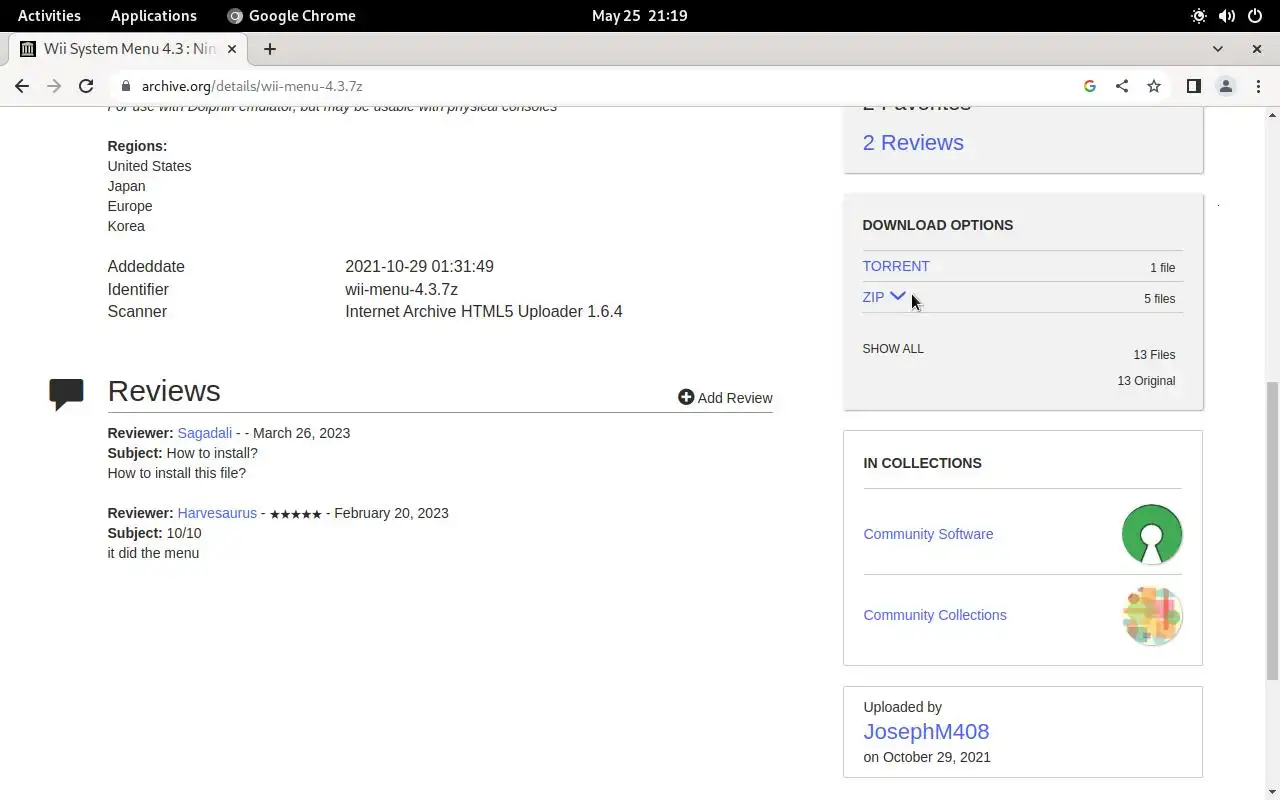Click the '1 file' count next to TORRENT

tap(1163, 267)
